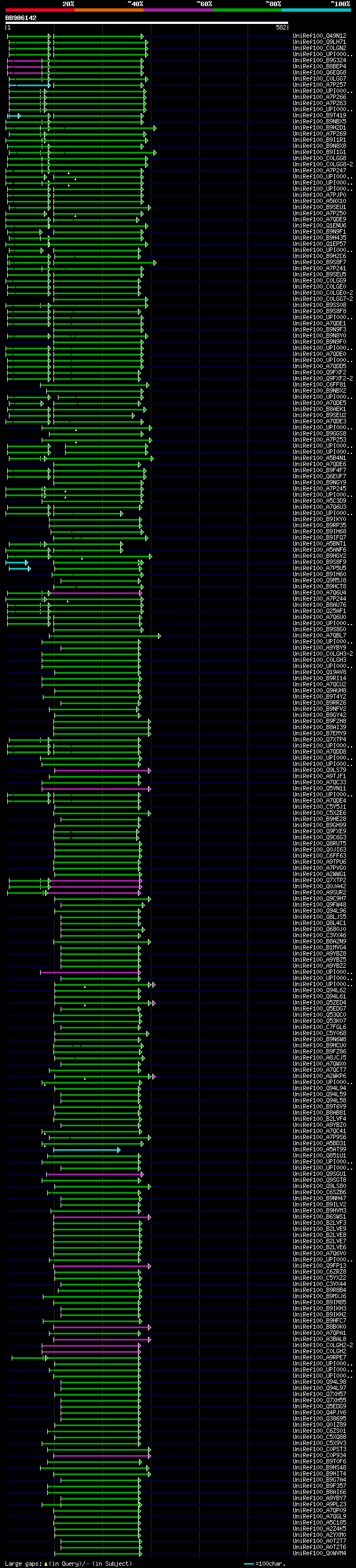This screenshot has height=1568, width=356.
Task: Open hit UniRef100_A9RPE7
Action: [319, 1357]
